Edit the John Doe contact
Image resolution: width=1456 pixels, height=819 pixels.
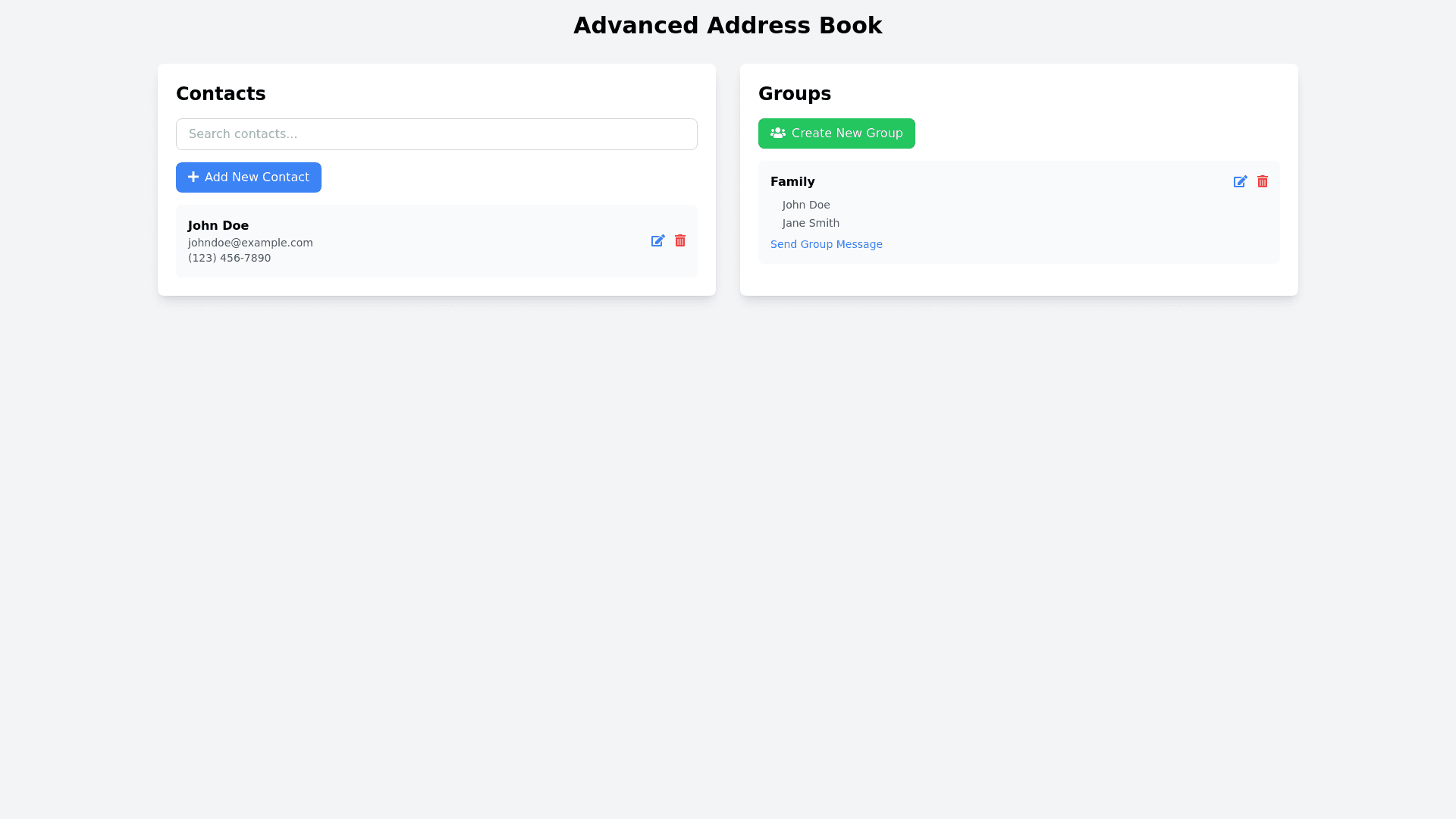[657, 240]
